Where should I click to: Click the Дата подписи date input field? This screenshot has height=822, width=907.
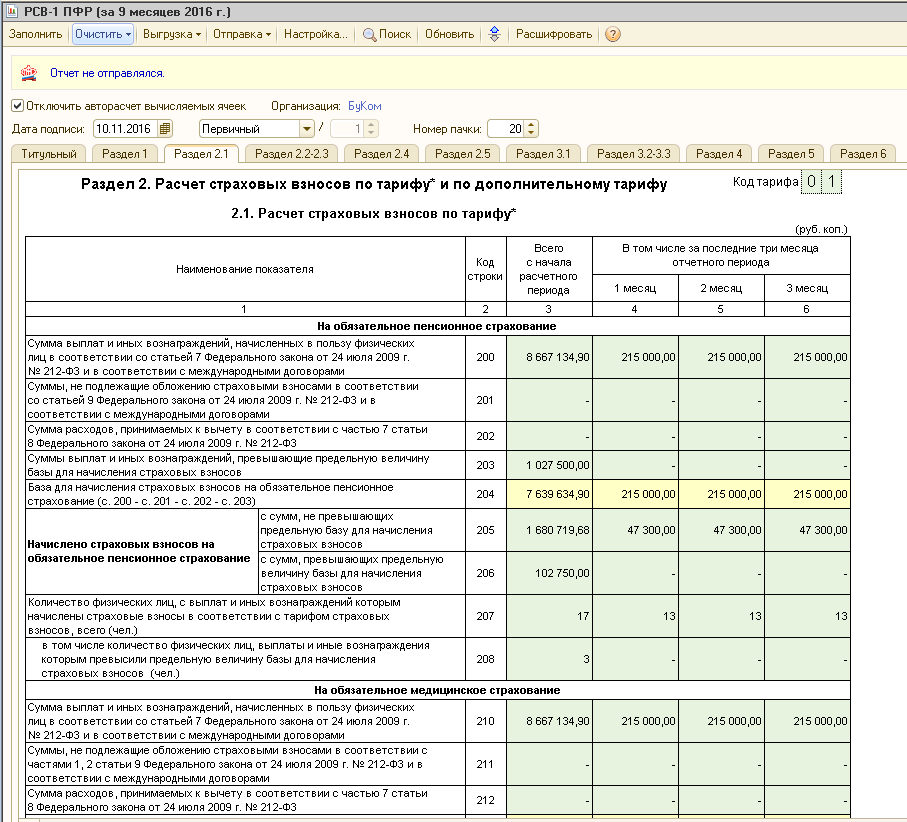pos(126,128)
